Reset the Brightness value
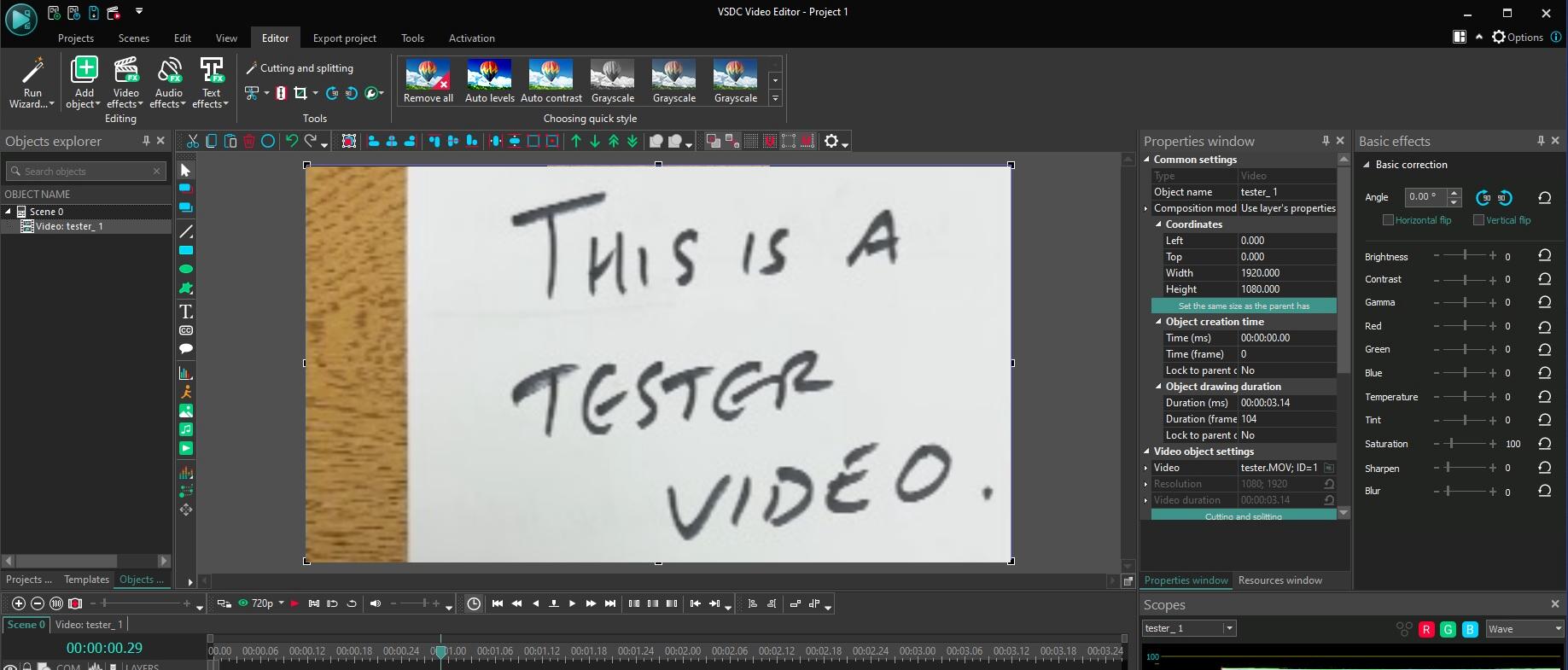This screenshot has width=1568, height=670. pos(1544,255)
